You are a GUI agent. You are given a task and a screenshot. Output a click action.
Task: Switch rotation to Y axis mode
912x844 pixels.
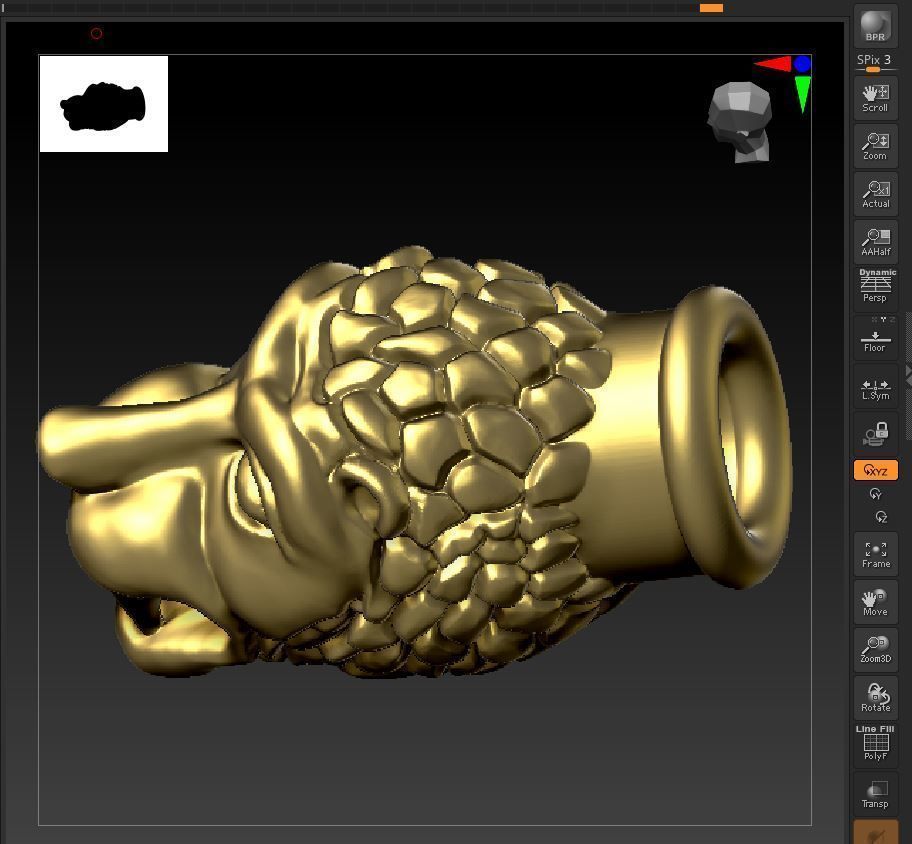point(875,494)
